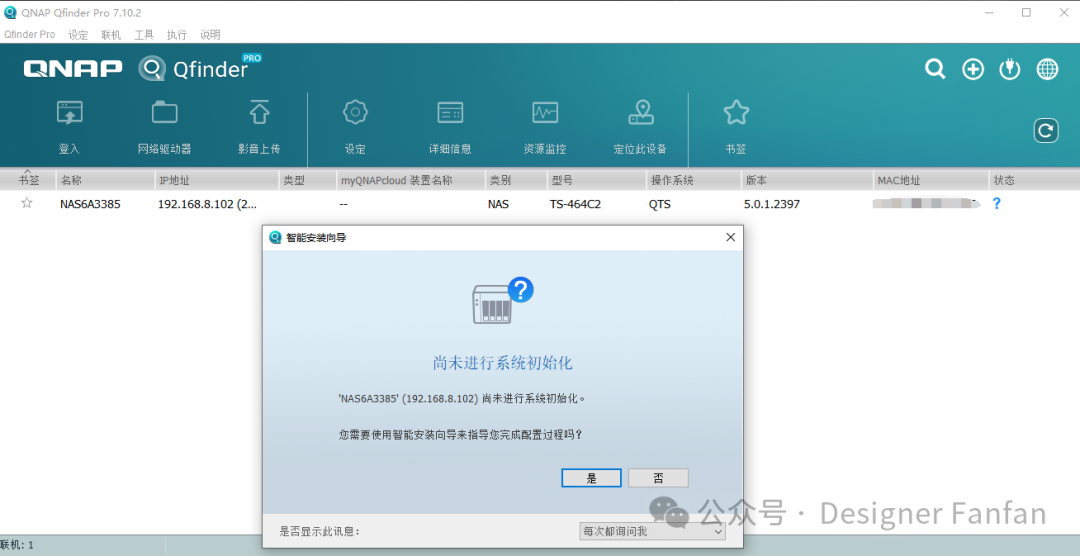Open the 网络驱动器 network drive tool
Image resolution: width=1080 pixels, height=556 pixels.
165,112
